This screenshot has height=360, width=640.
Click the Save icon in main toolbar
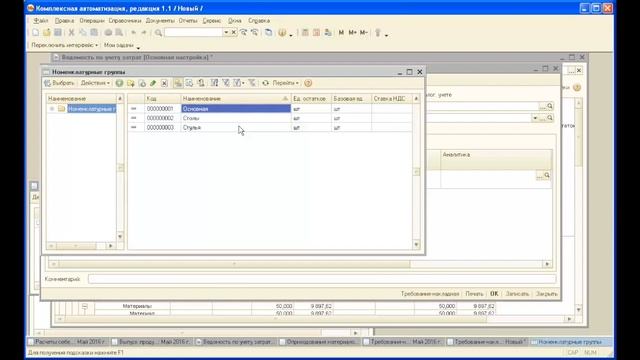click(58, 32)
